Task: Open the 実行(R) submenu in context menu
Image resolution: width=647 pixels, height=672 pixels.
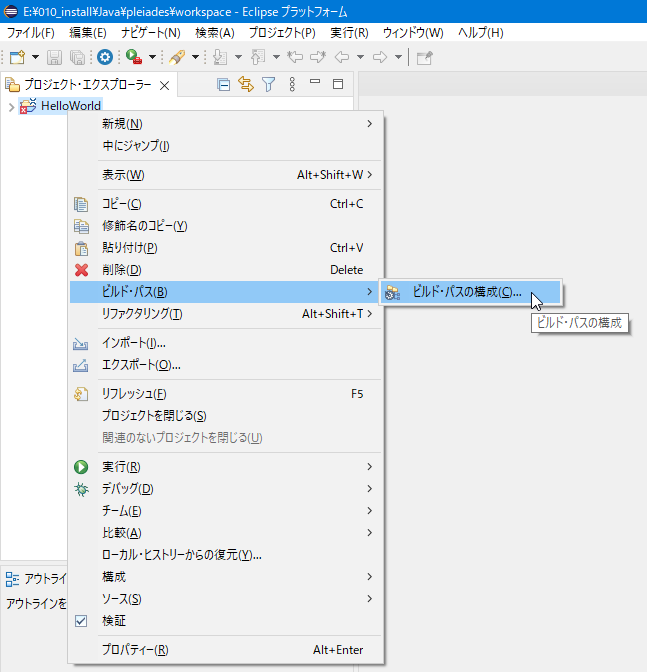Action: tap(226, 467)
